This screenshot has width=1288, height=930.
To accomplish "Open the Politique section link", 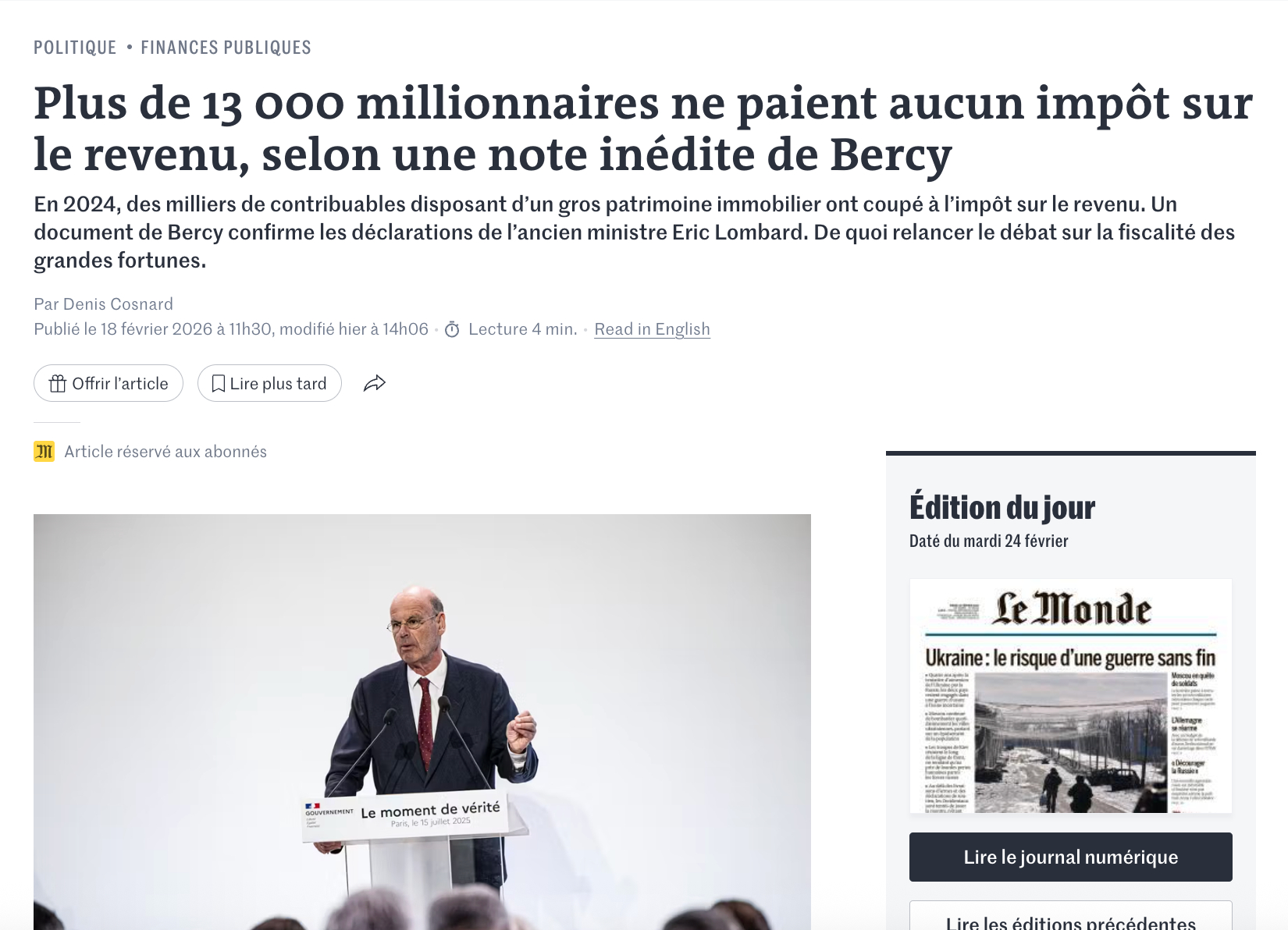I will click(x=75, y=48).
